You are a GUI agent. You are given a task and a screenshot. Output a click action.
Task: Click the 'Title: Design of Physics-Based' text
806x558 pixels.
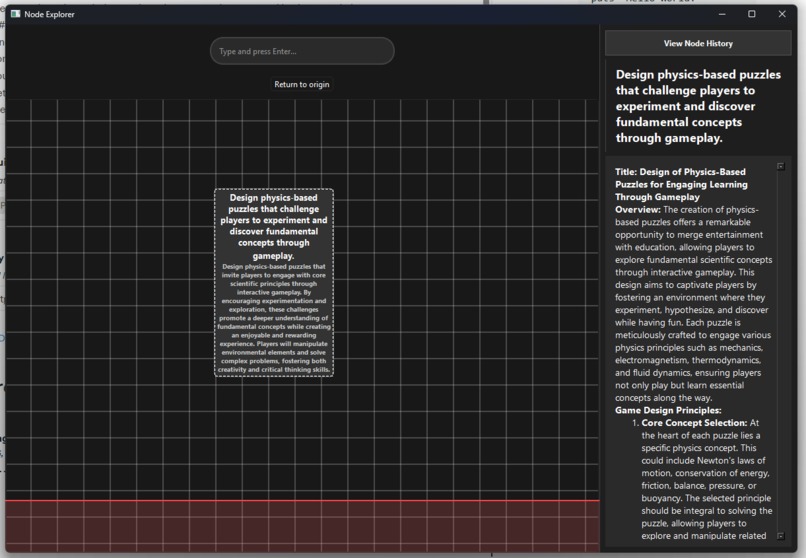(680, 172)
